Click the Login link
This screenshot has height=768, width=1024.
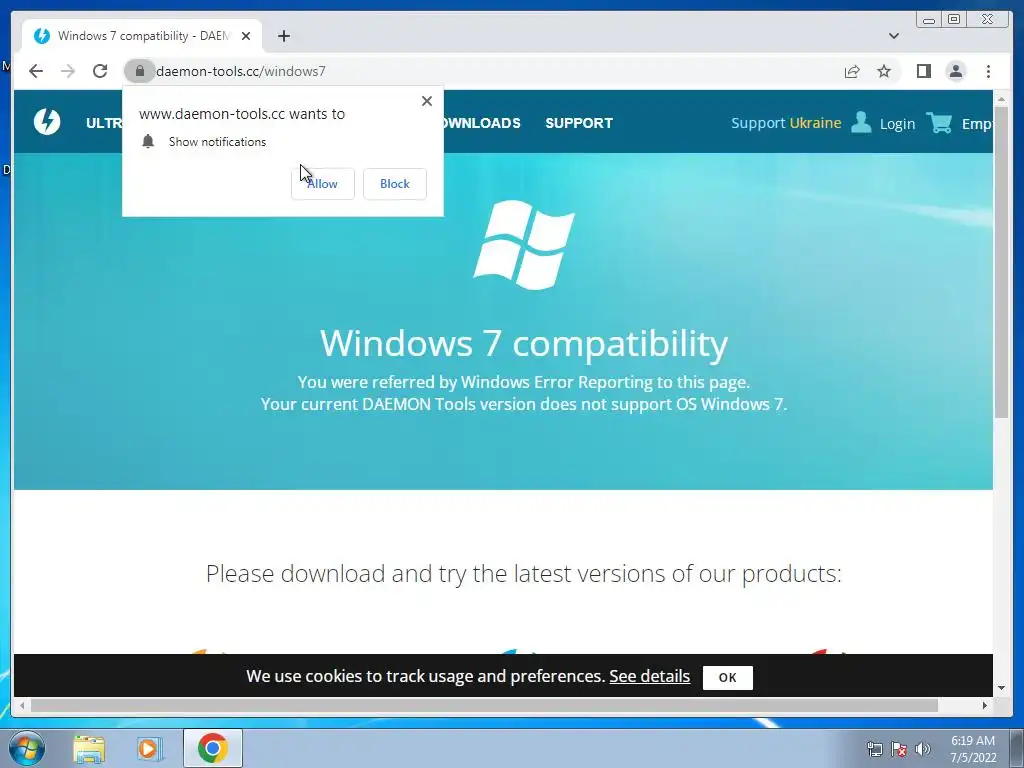(x=897, y=123)
